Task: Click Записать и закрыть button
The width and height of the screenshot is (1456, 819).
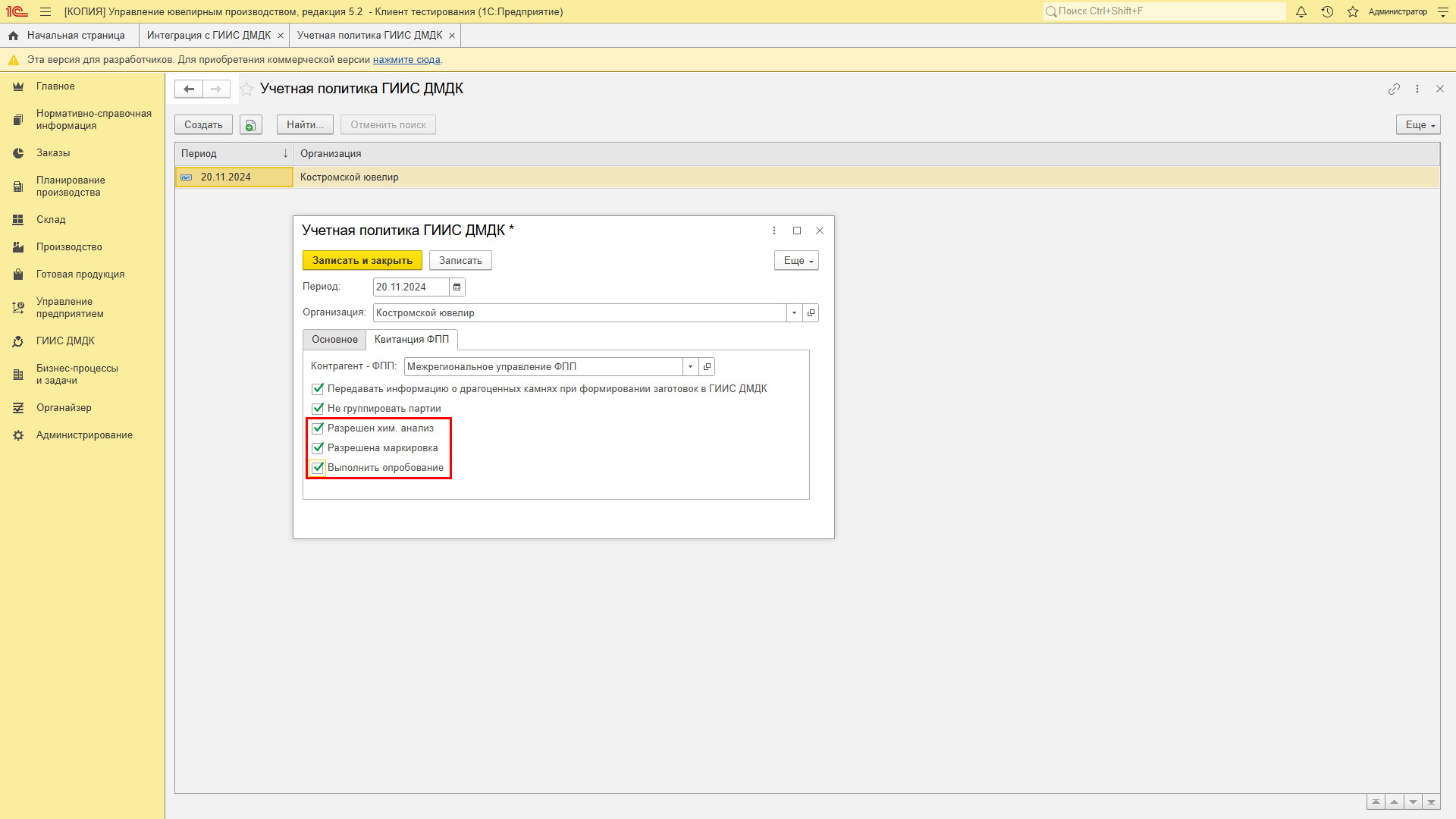Action: pos(362,261)
